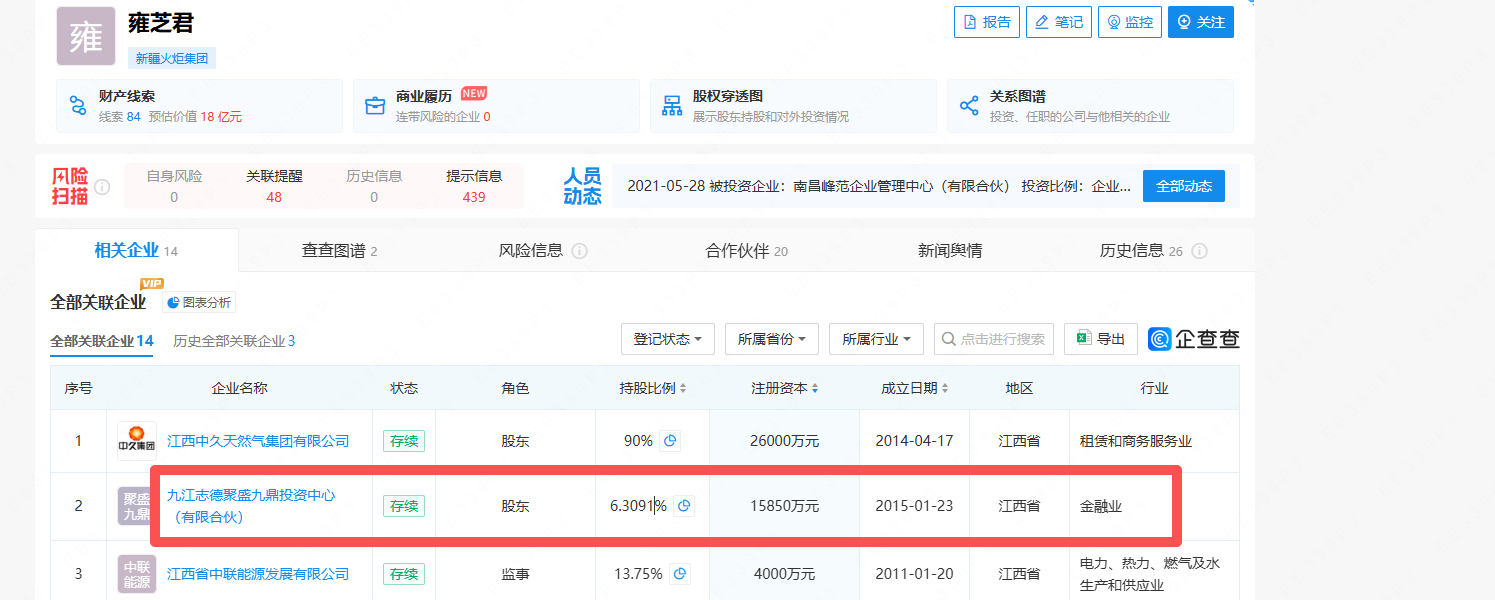Switch to the 查查图谱 tab
Screen dimensions: 1495x600
(340, 251)
